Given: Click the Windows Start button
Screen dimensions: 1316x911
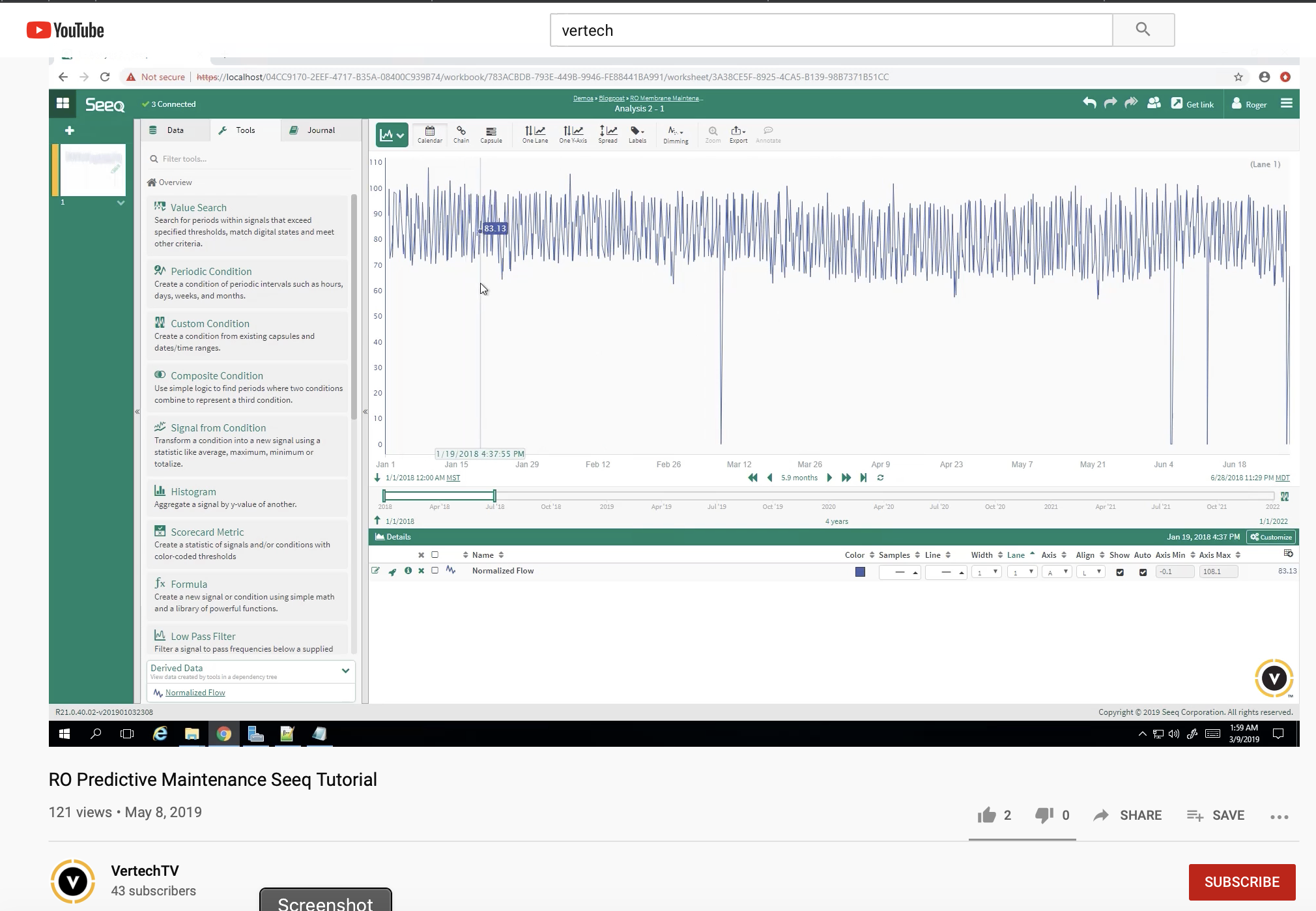Looking at the screenshot, I should [64, 734].
